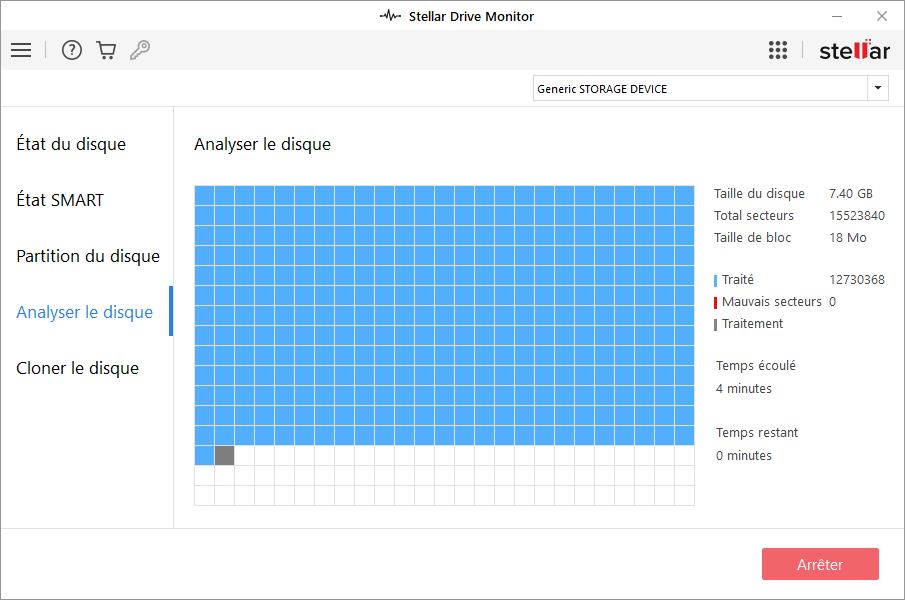Select Analyser le disque in sidebar
Viewport: 905px width, 600px height.
pyautogui.click(x=85, y=312)
